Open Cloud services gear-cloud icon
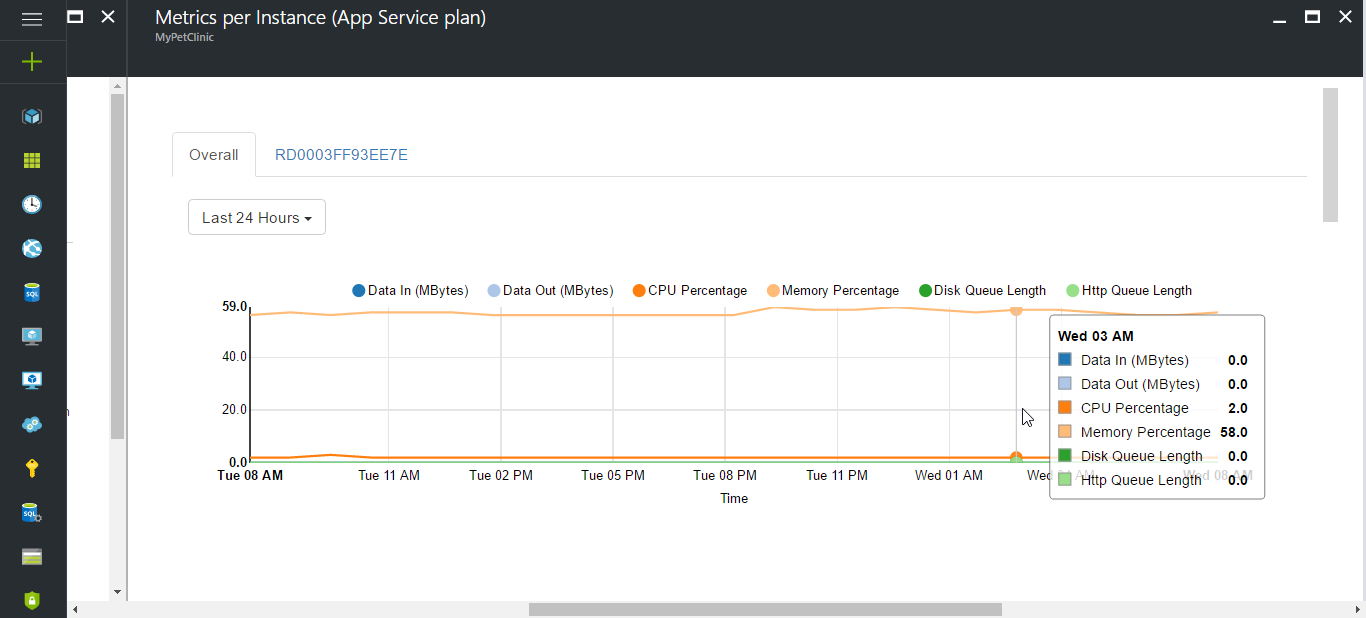 coord(32,424)
